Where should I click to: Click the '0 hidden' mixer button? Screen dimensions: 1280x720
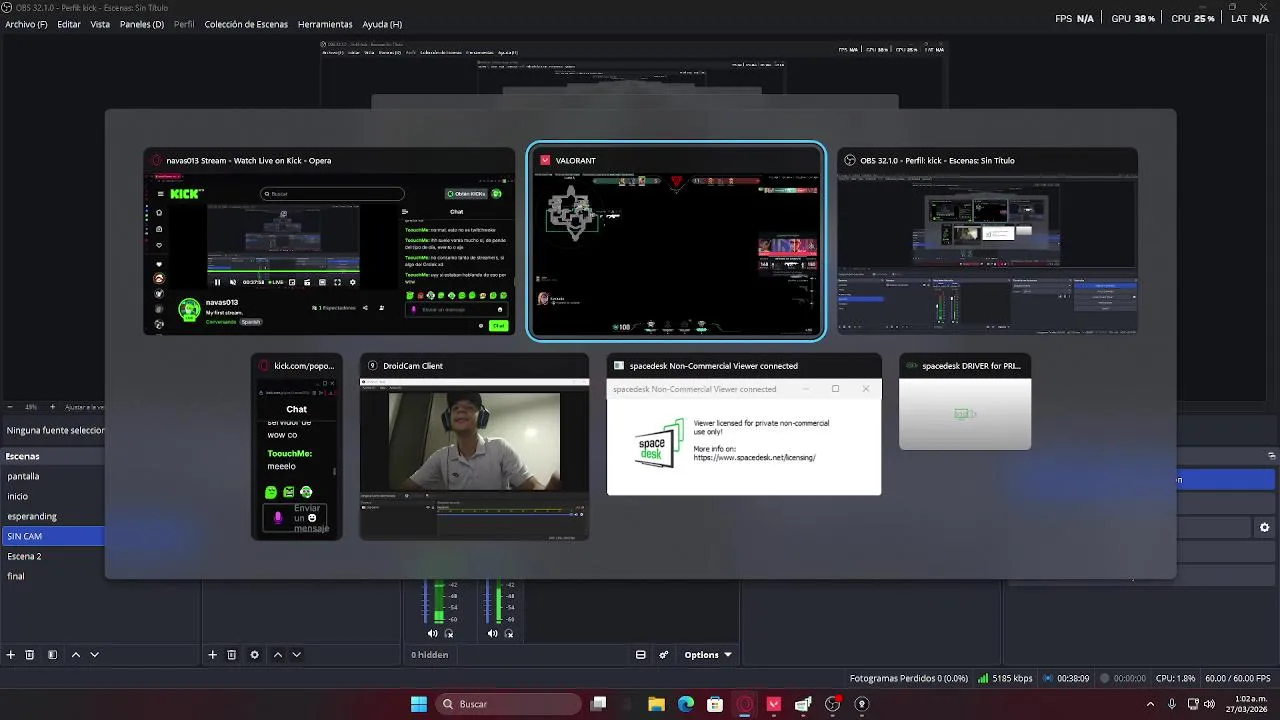coord(430,655)
